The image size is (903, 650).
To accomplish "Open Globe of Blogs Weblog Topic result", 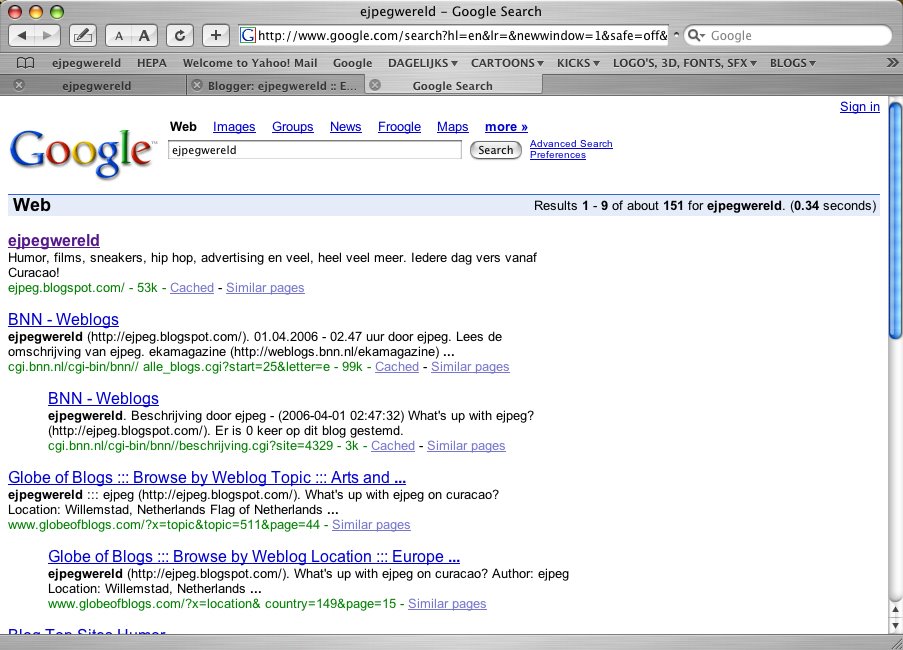I will [x=207, y=477].
